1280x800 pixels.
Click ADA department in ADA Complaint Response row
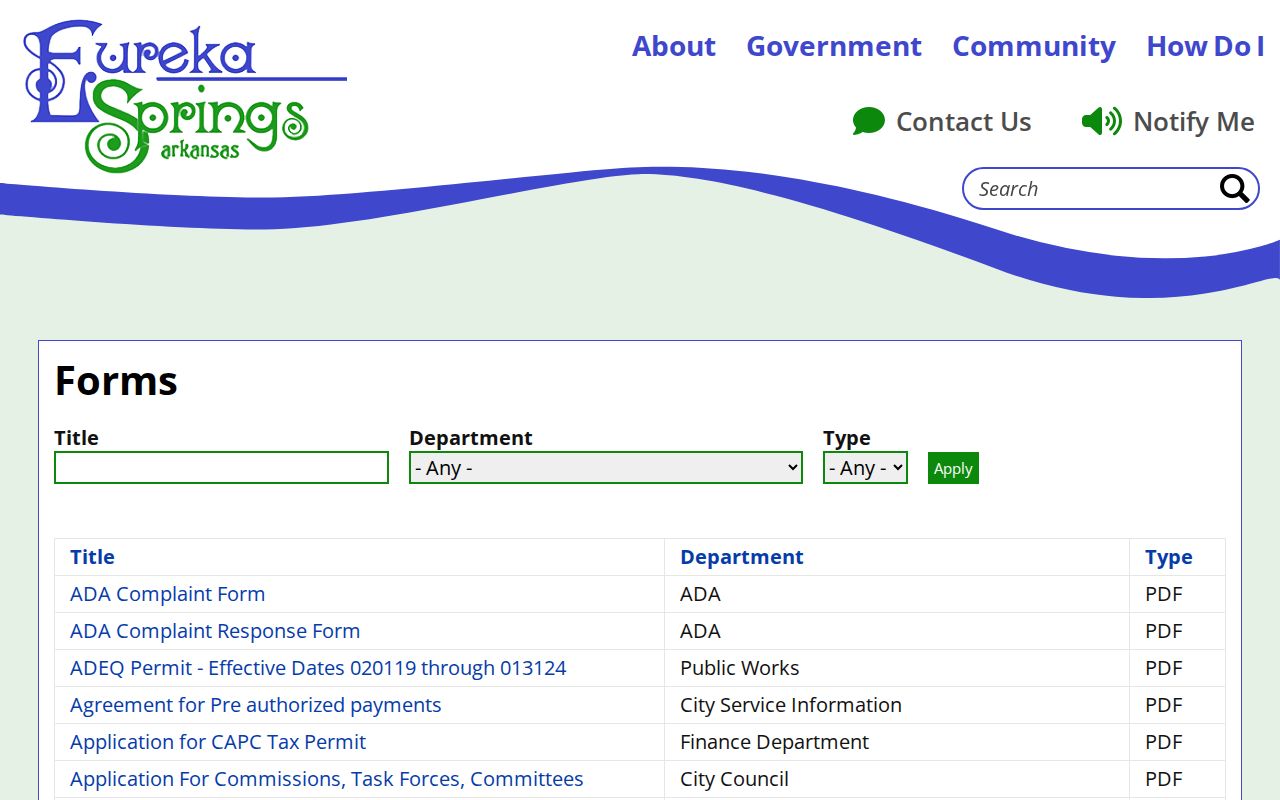click(x=700, y=631)
